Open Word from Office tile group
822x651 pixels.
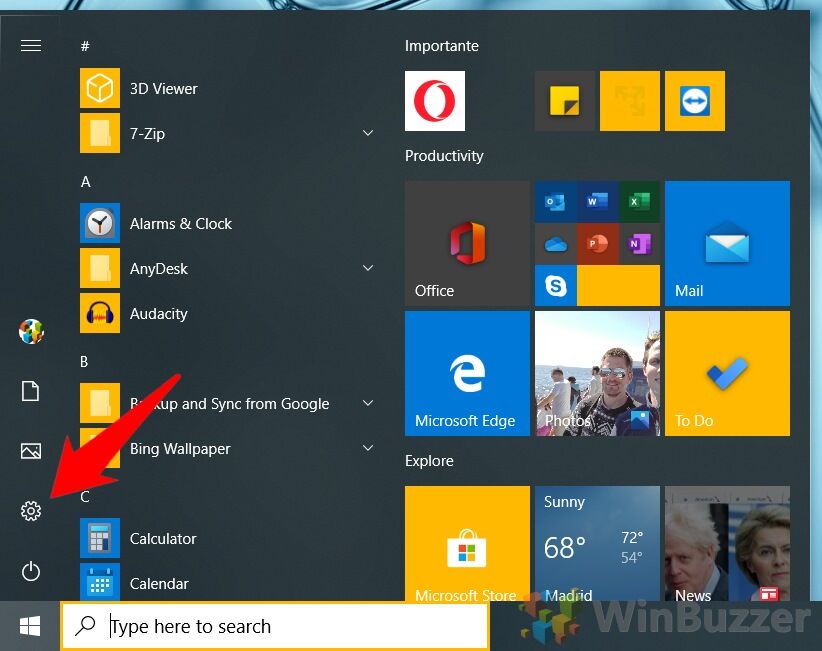[x=597, y=202]
